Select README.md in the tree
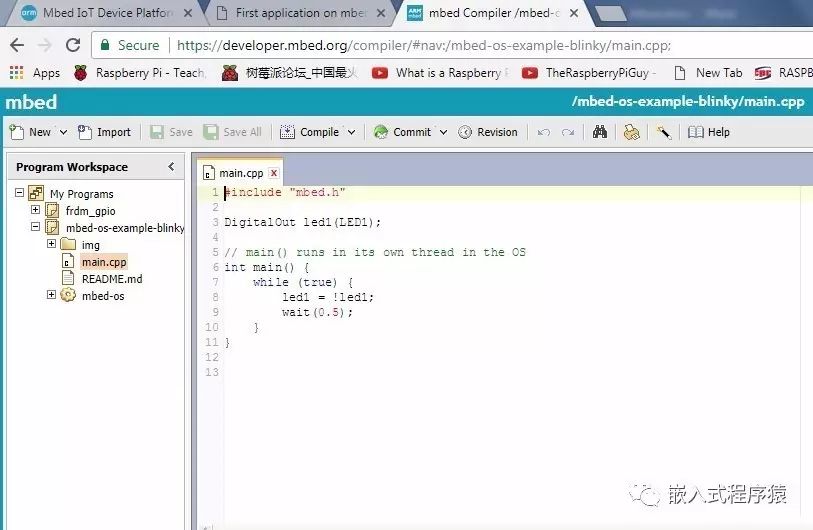Viewport: 813px width, 530px height. 112,279
